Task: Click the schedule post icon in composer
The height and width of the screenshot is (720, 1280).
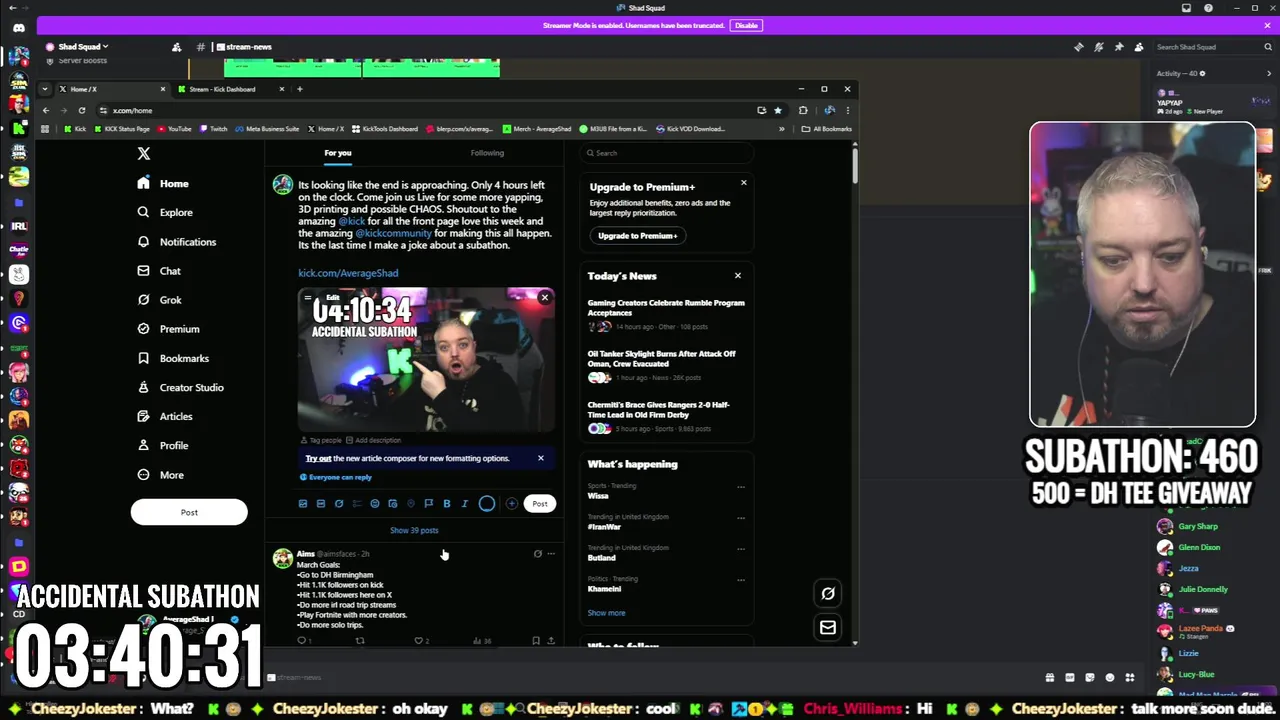Action: click(393, 504)
